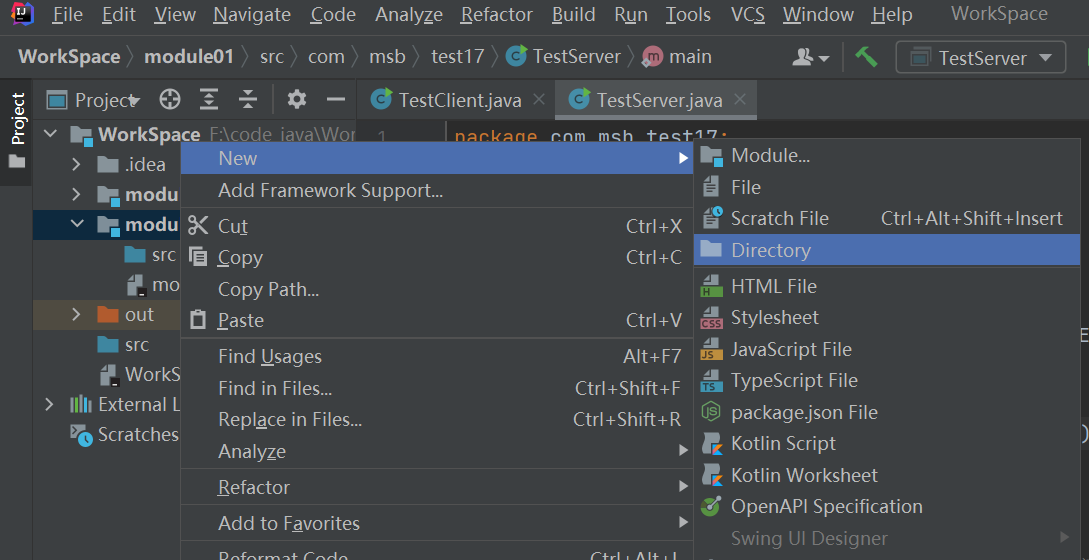The image size is (1089, 560).
Task: Expand External Libraries tree node
Action: click(x=49, y=405)
